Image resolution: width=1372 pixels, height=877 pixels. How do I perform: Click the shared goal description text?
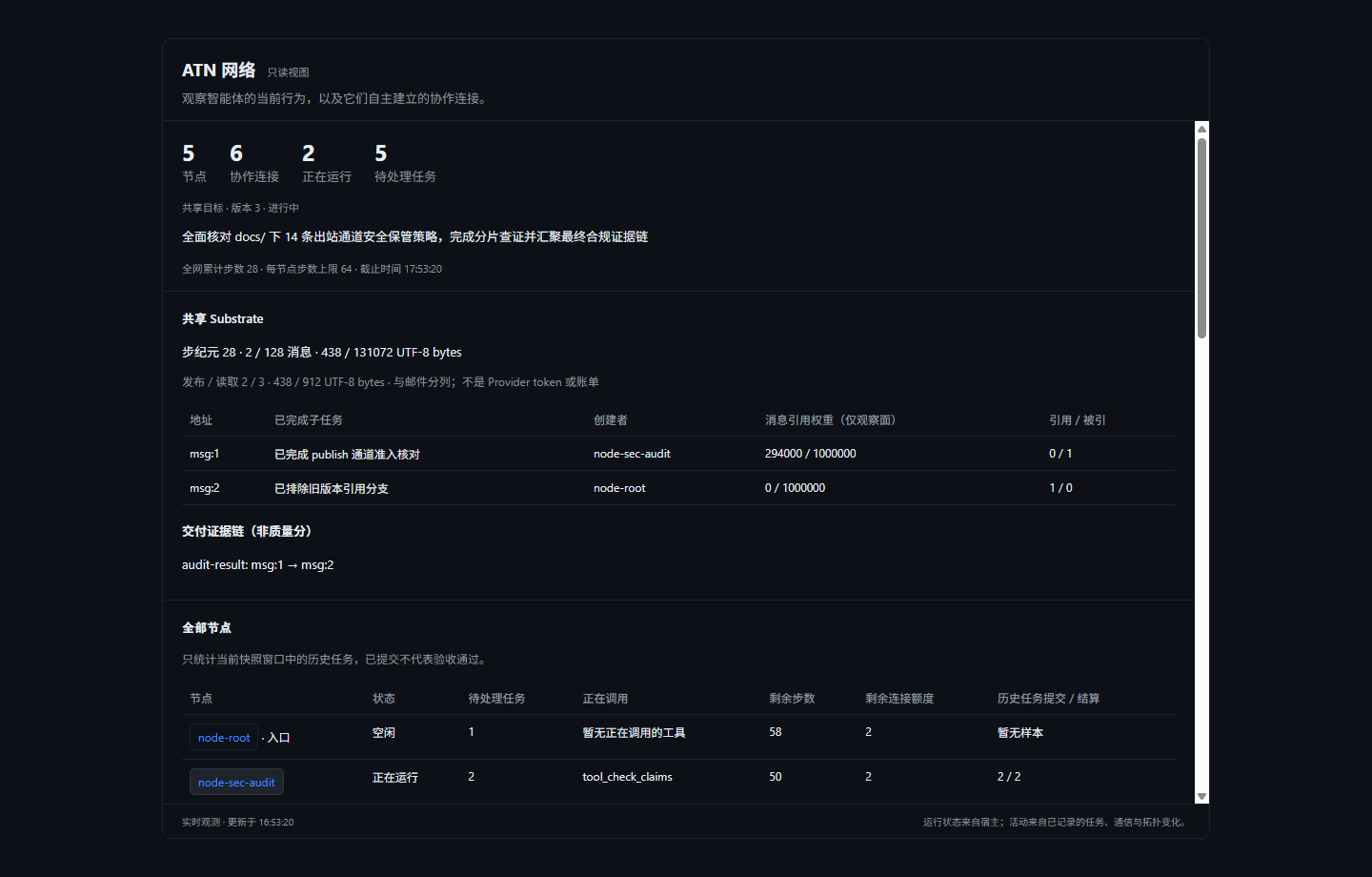click(x=414, y=236)
